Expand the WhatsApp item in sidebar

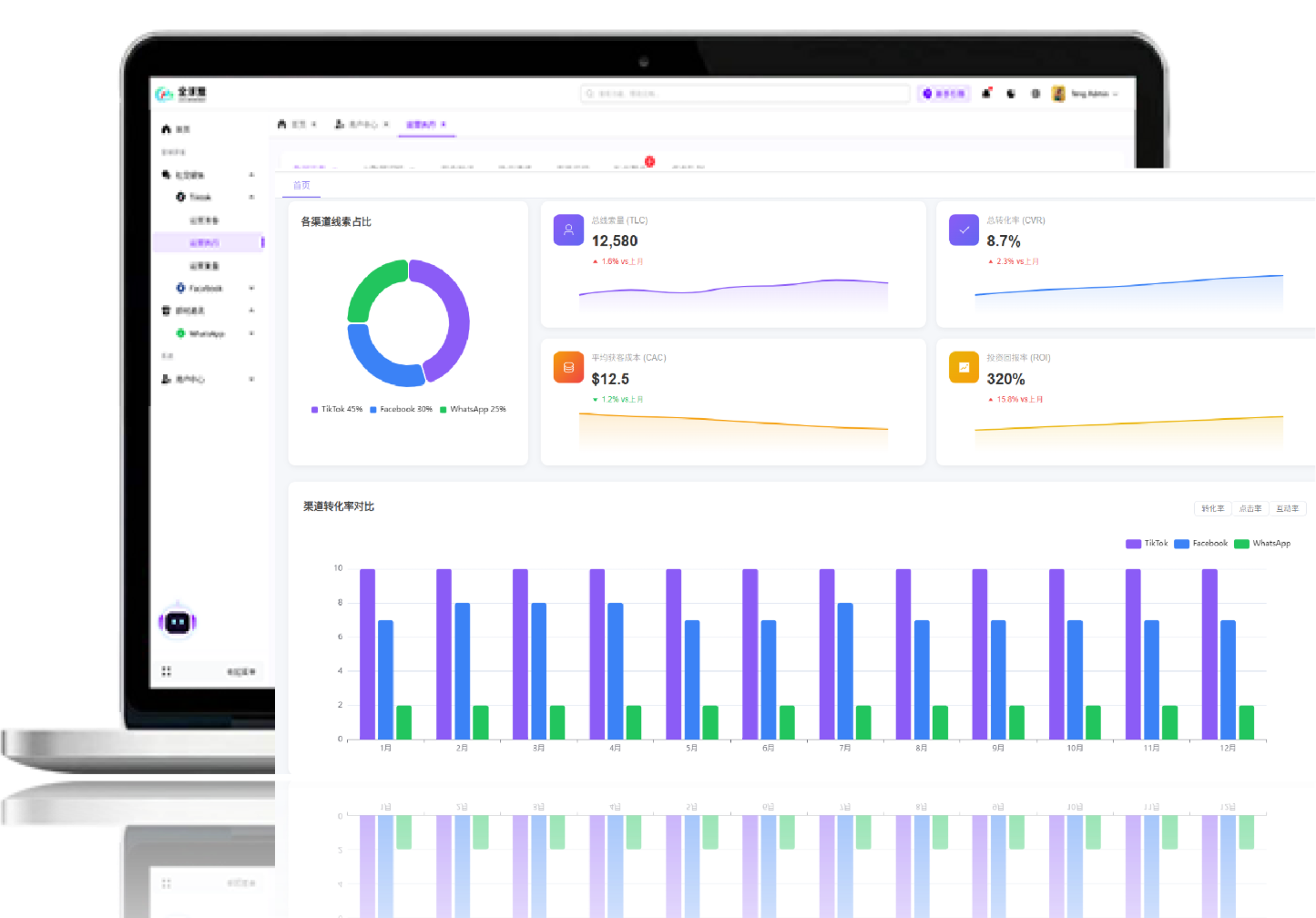[x=206, y=334]
